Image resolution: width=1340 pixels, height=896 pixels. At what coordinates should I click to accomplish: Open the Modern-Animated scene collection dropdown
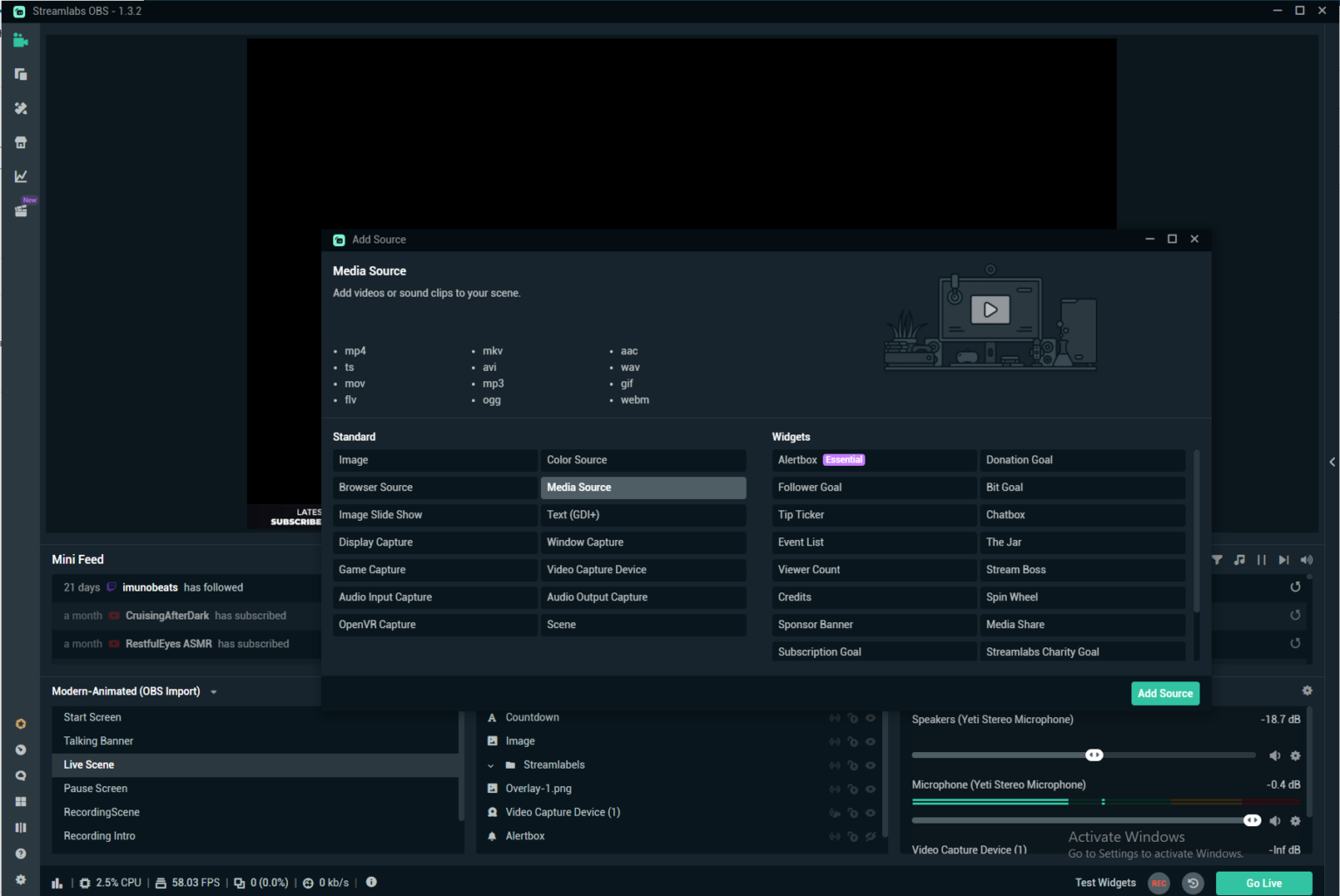pos(214,690)
